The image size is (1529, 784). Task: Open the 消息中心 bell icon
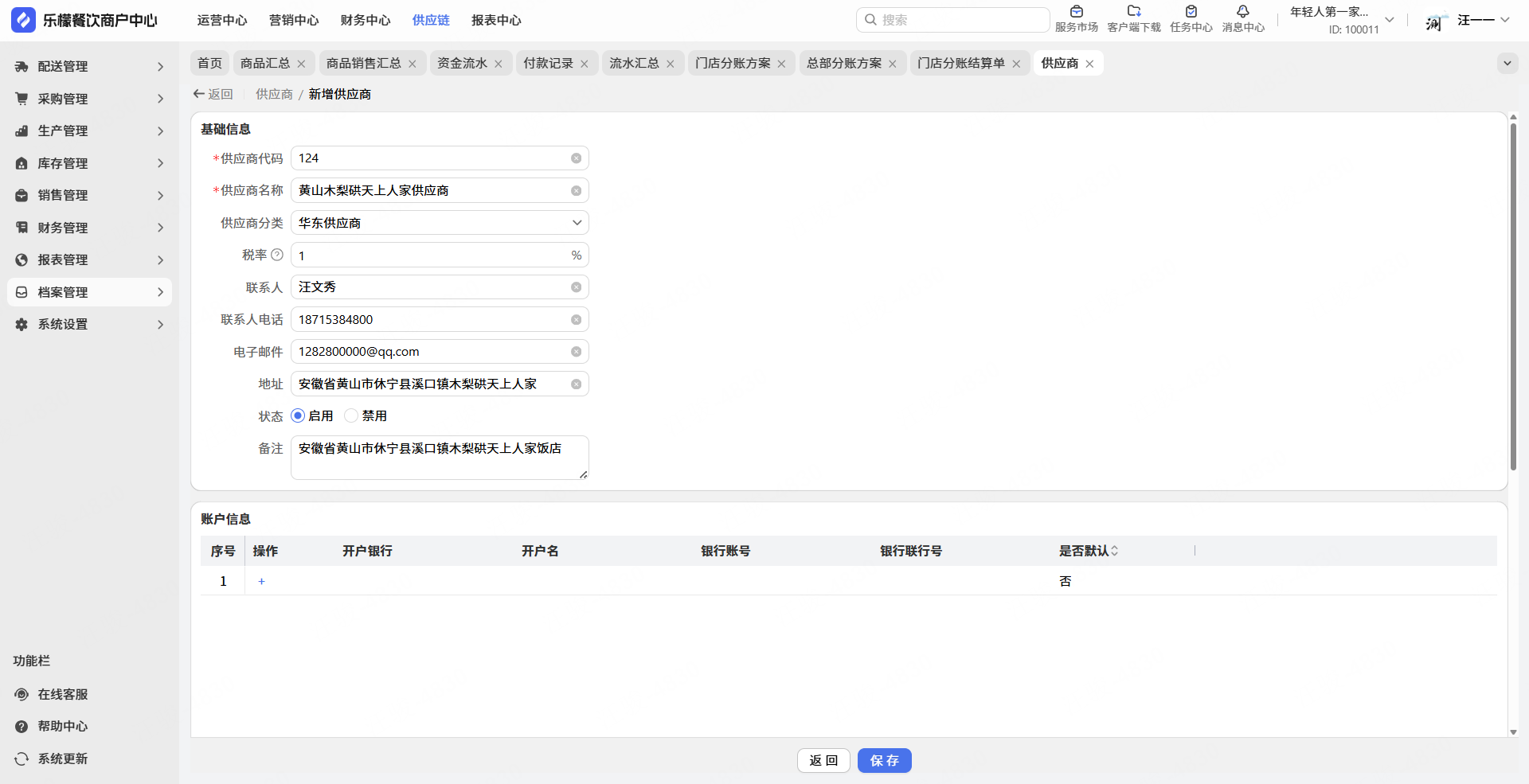1243,12
